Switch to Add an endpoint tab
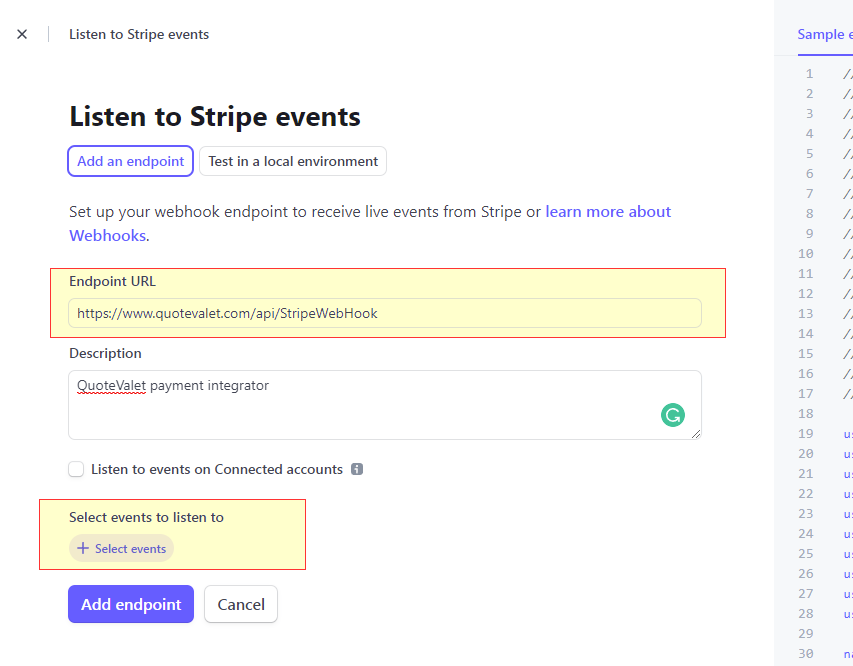 [x=130, y=161]
